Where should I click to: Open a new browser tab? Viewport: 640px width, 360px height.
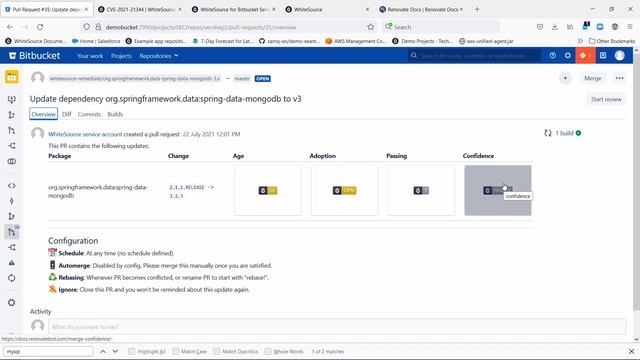click(477, 9)
